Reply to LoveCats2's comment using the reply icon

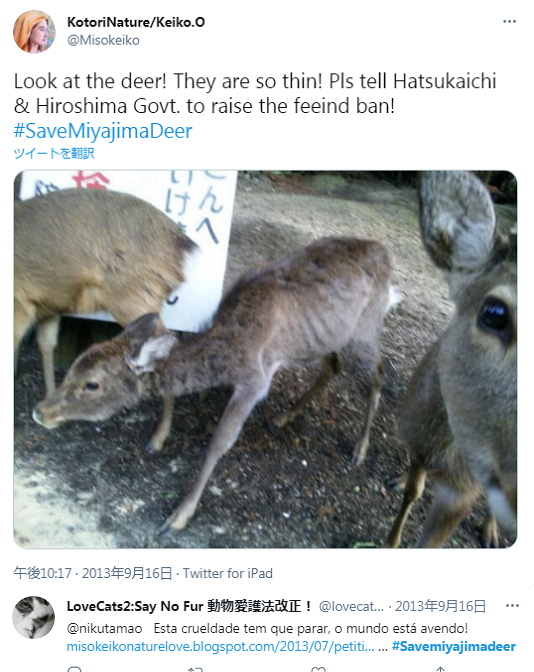click(x=75, y=669)
